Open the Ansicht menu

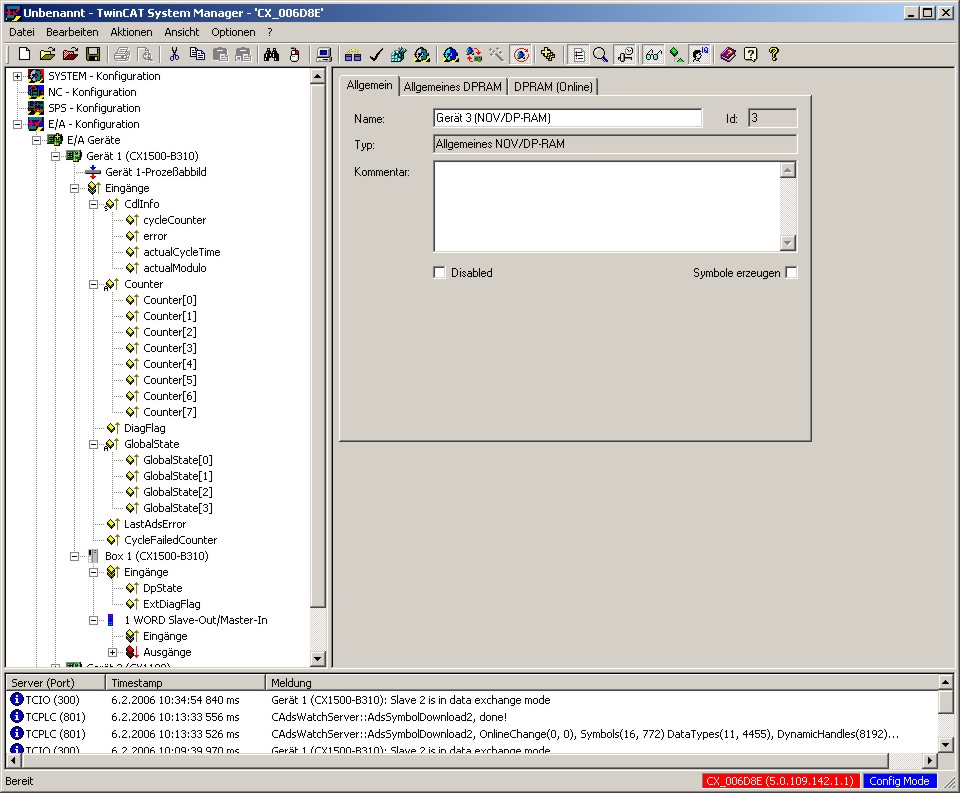click(x=181, y=32)
